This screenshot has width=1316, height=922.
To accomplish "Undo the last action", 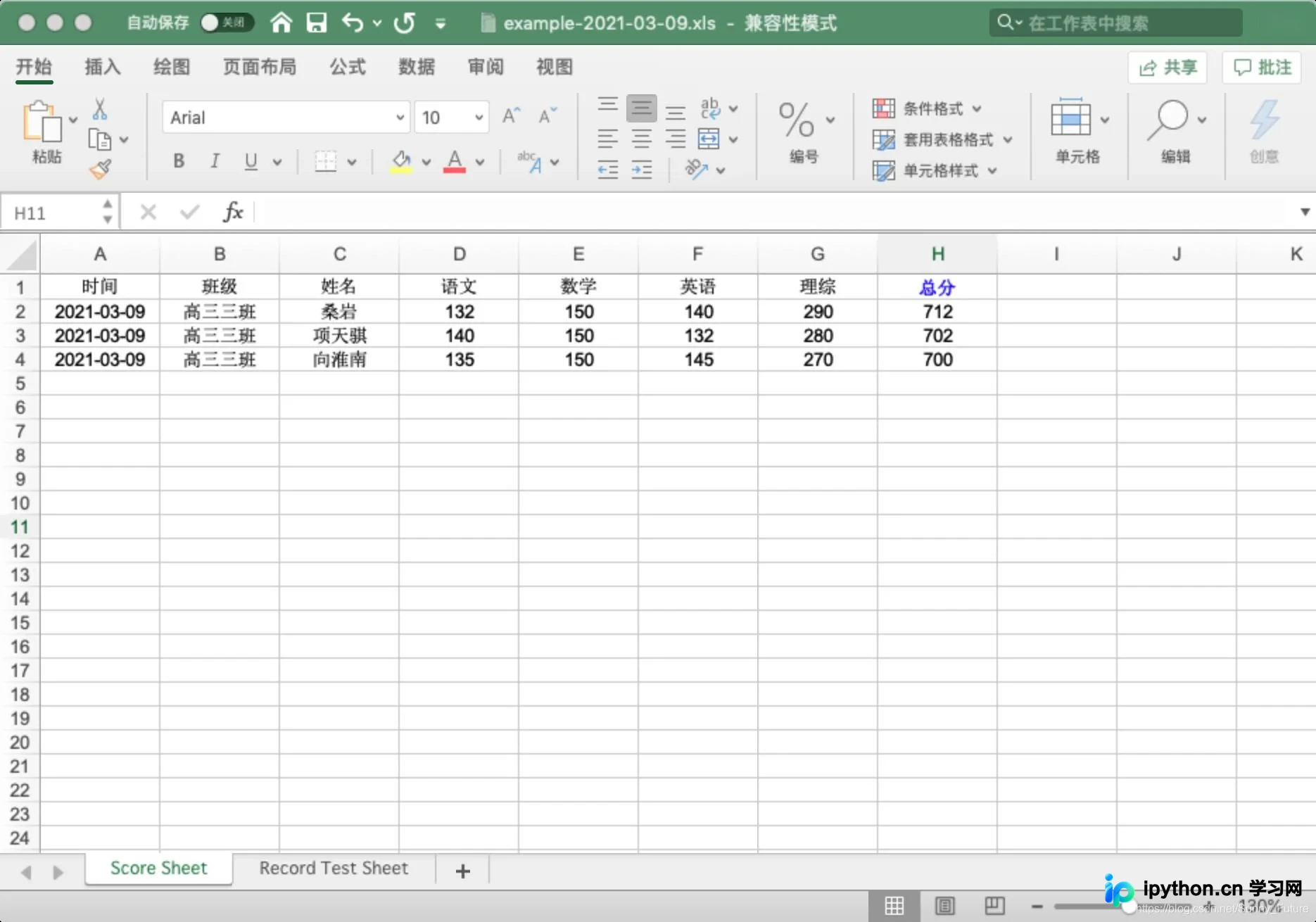I will (353, 23).
